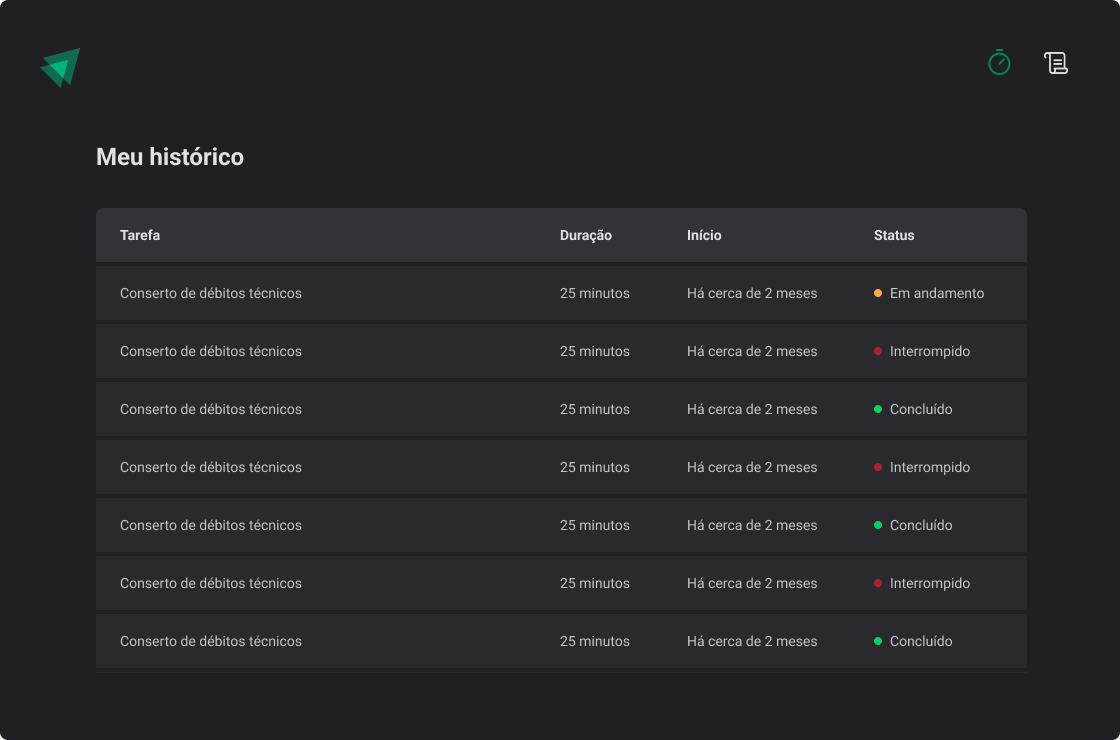Viewport: 1120px width, 740px height.
Task: Sort by the 'Status' column header
Action: coord(894,235)
